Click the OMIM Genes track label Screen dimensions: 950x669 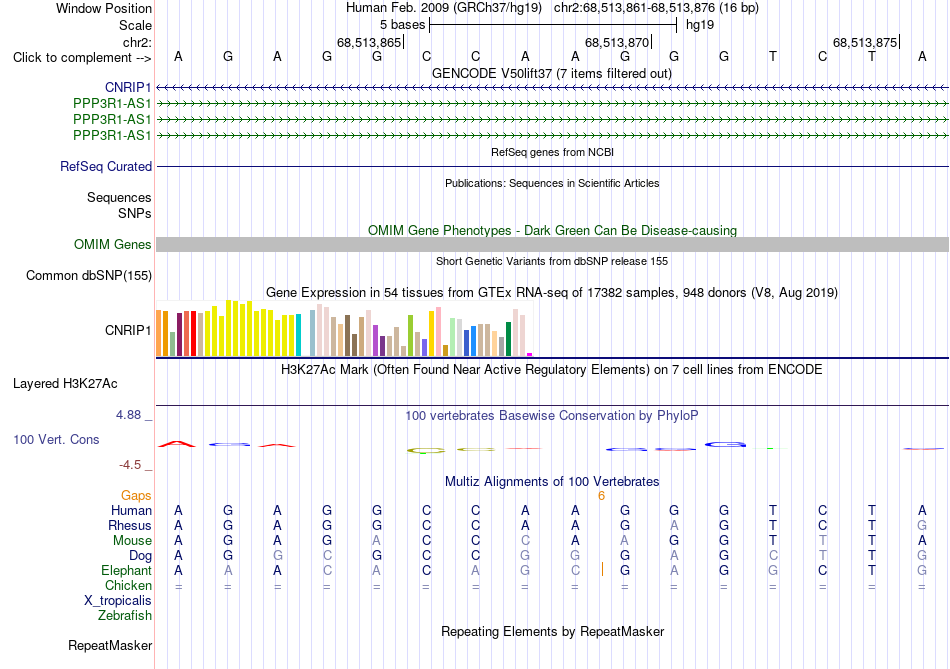[x=113, y=244]
